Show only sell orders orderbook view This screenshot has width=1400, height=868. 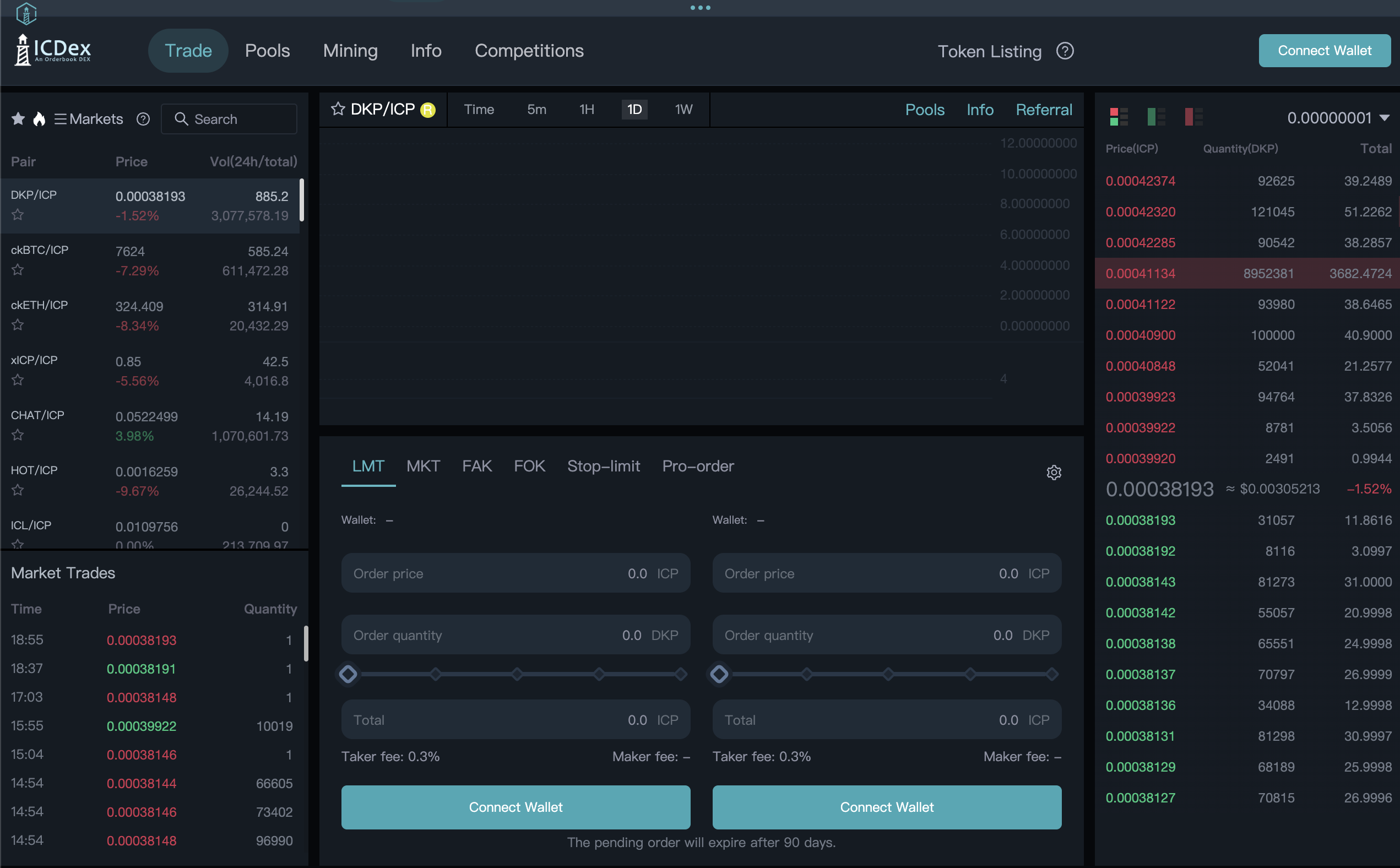click(1193, 117)
